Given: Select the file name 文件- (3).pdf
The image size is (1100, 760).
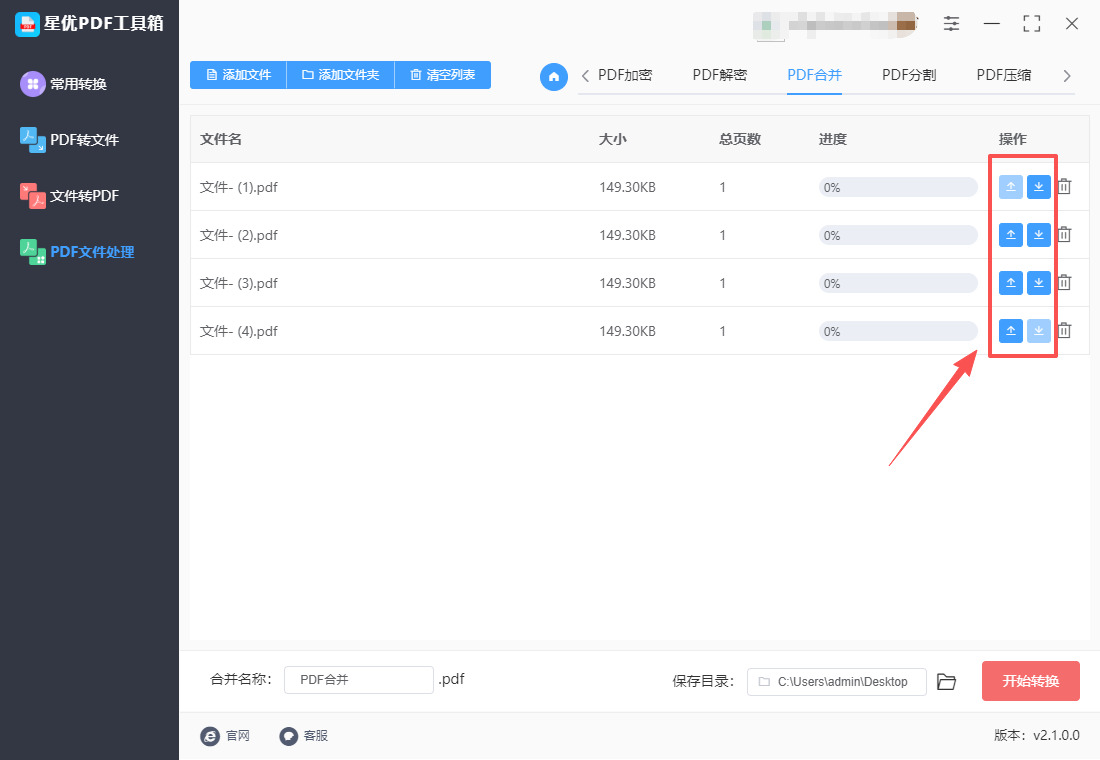Looking at the screenshot, I should pos(239,284).
